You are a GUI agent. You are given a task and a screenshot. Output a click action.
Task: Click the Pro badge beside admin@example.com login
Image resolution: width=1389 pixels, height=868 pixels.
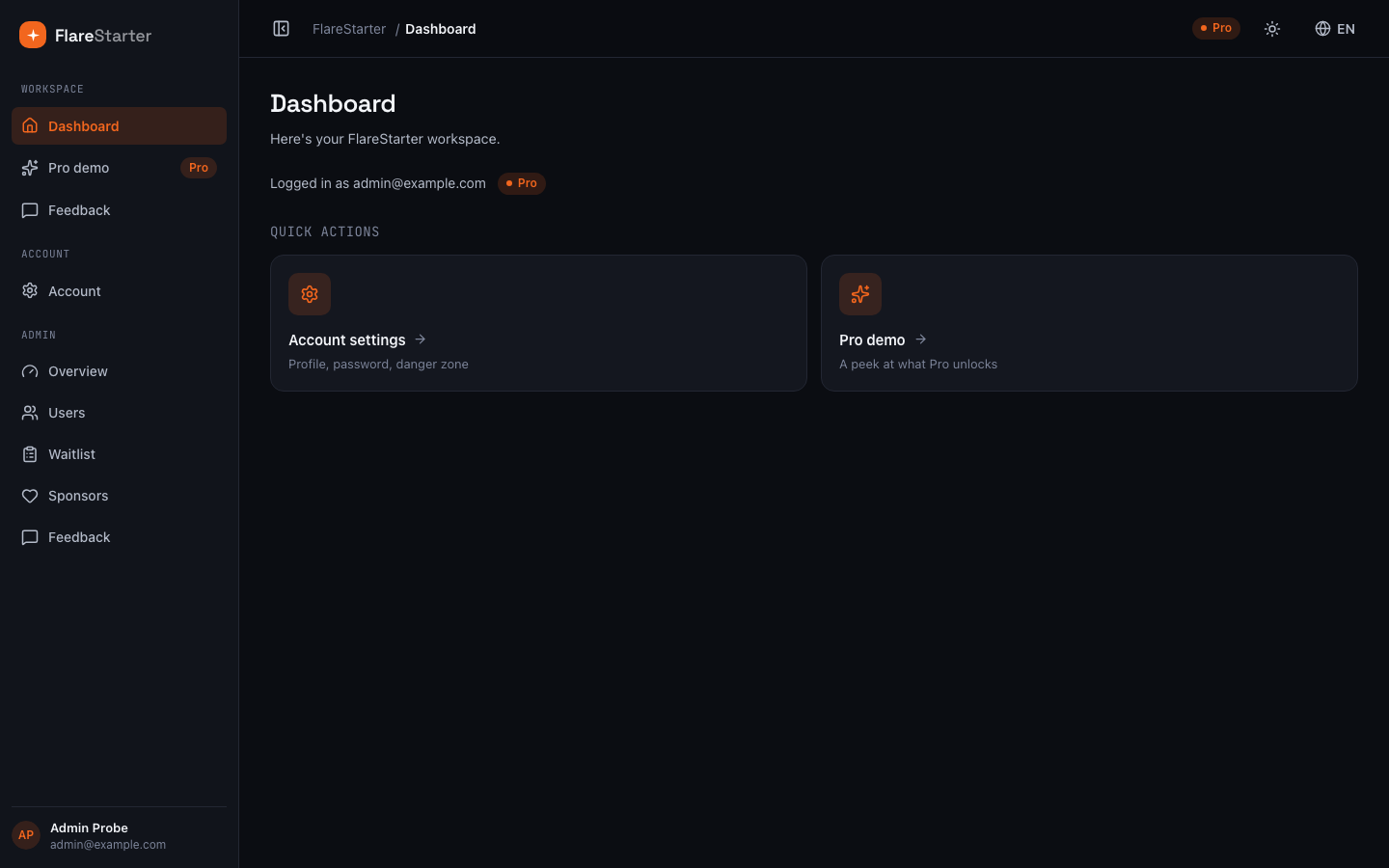(522, 183)
